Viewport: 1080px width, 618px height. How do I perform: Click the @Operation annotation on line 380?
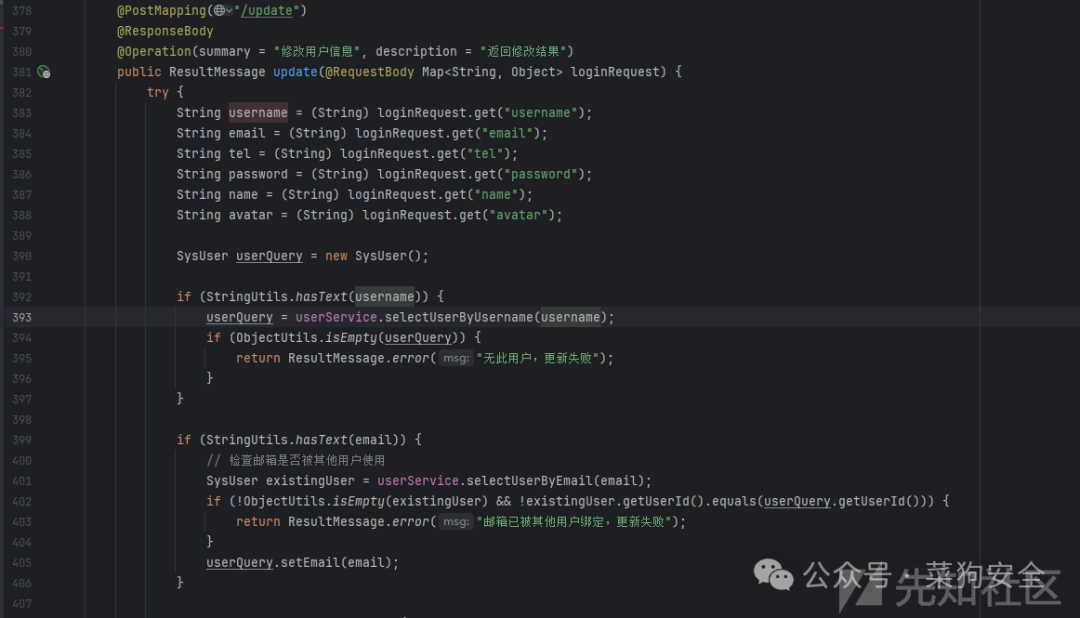pyautogui.click(x=154, y=51)
